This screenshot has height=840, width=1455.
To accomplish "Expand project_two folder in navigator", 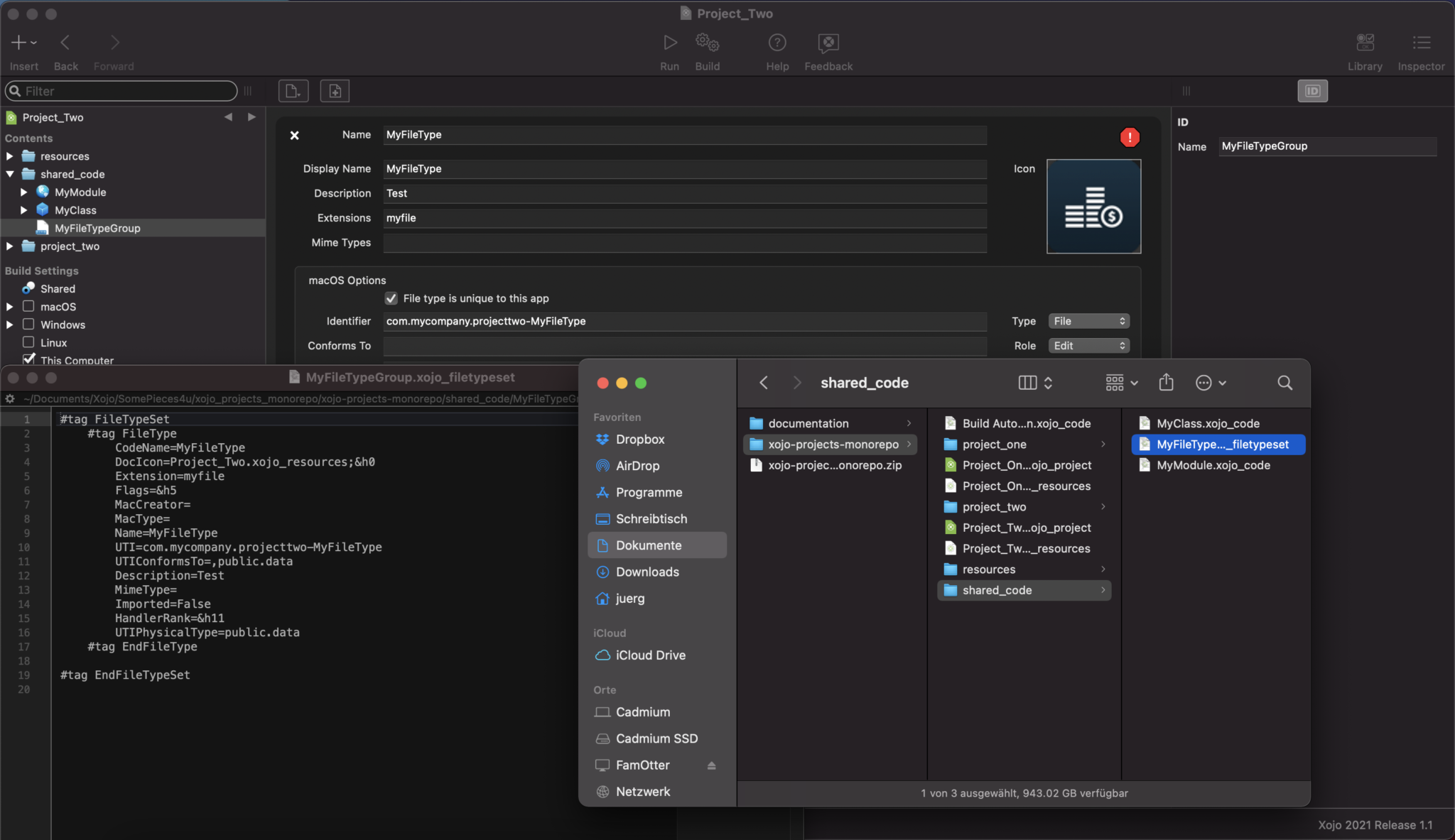I will point(10,246).
